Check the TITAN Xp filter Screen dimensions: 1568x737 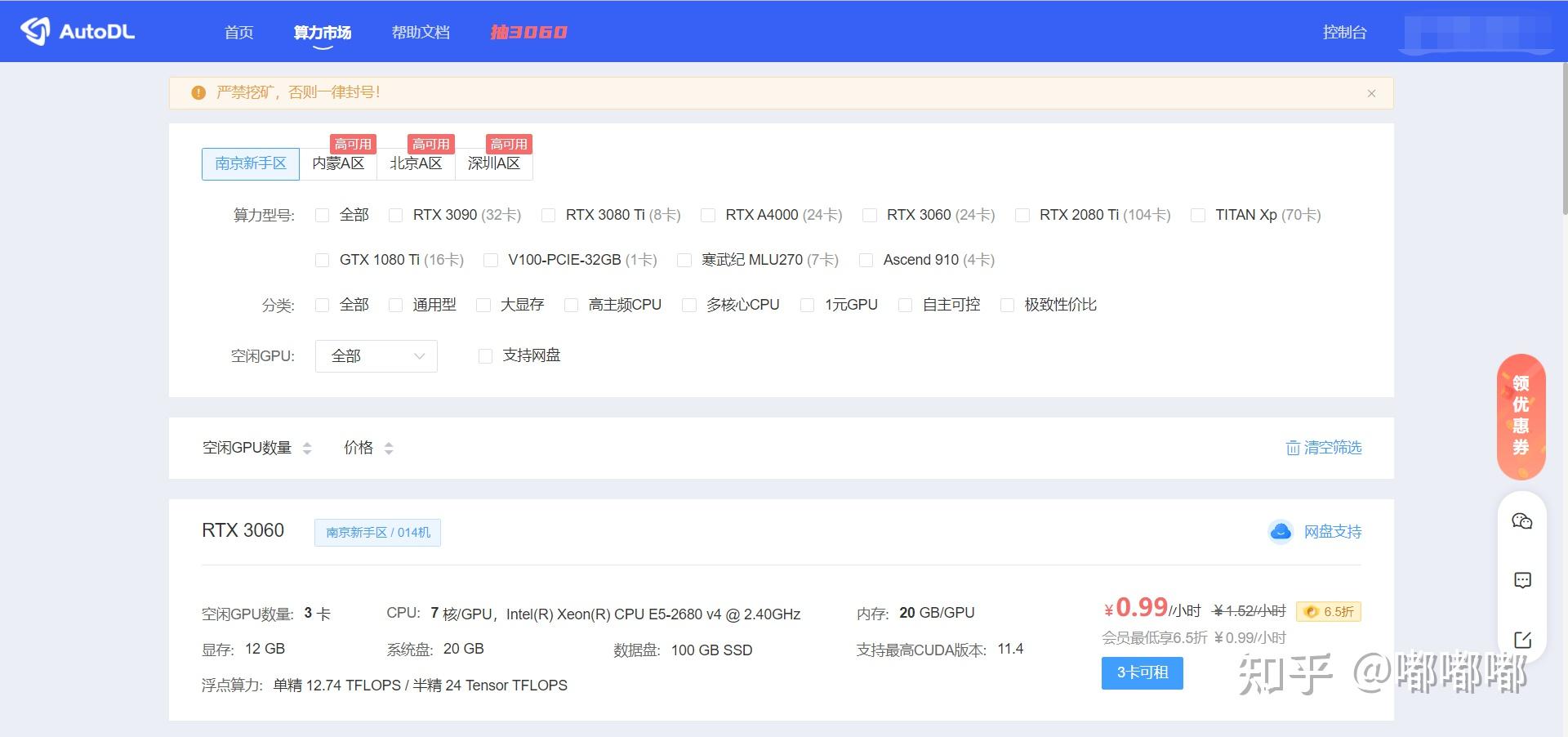pyautogui.click(x=1198, y=215)
